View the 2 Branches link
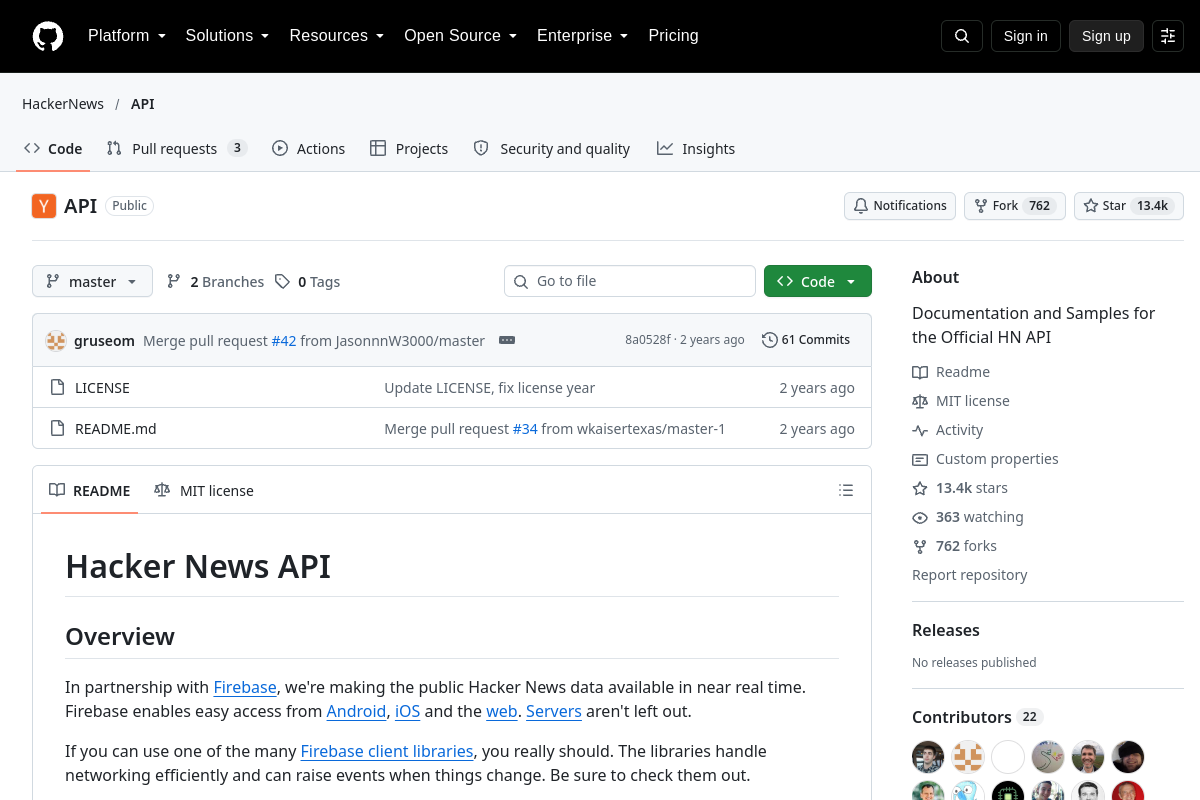The image size is (1200, 800). click(215, 282)
